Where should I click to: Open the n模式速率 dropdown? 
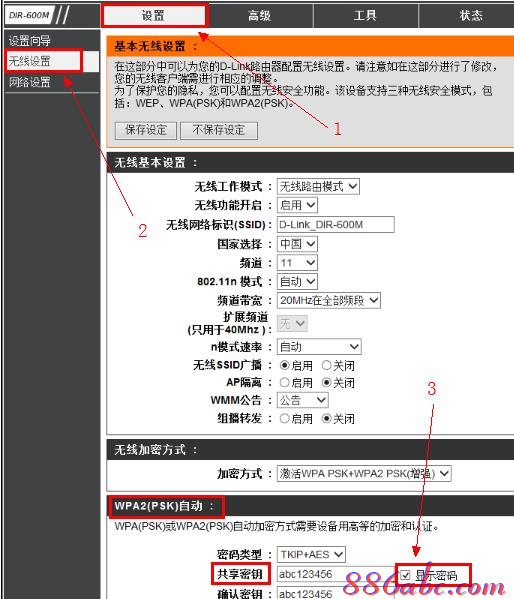tap(319, 347)
